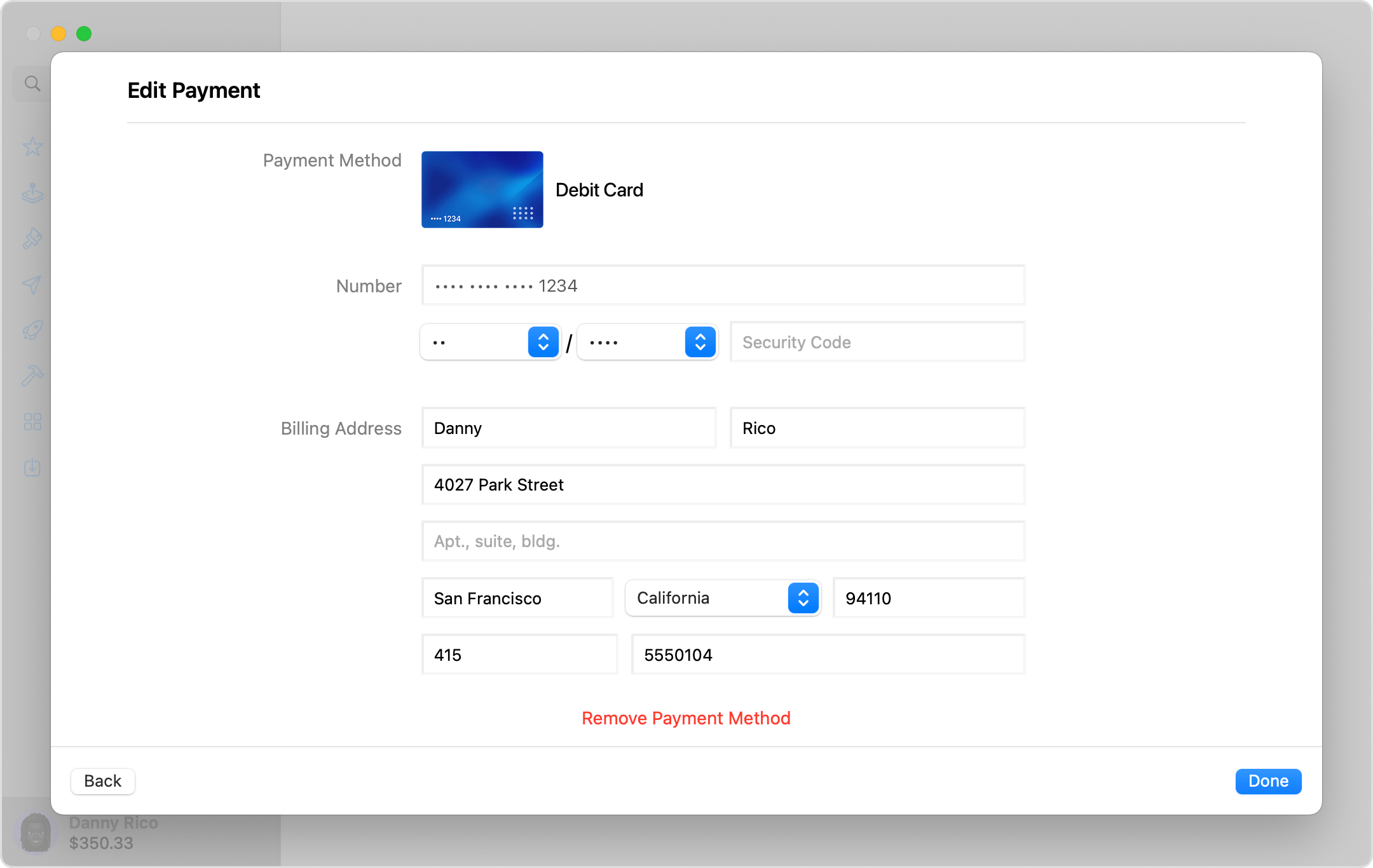This screenshot has width=1373, height=868.
Task: Select the first name Danny field
Action: click(569, 429)
